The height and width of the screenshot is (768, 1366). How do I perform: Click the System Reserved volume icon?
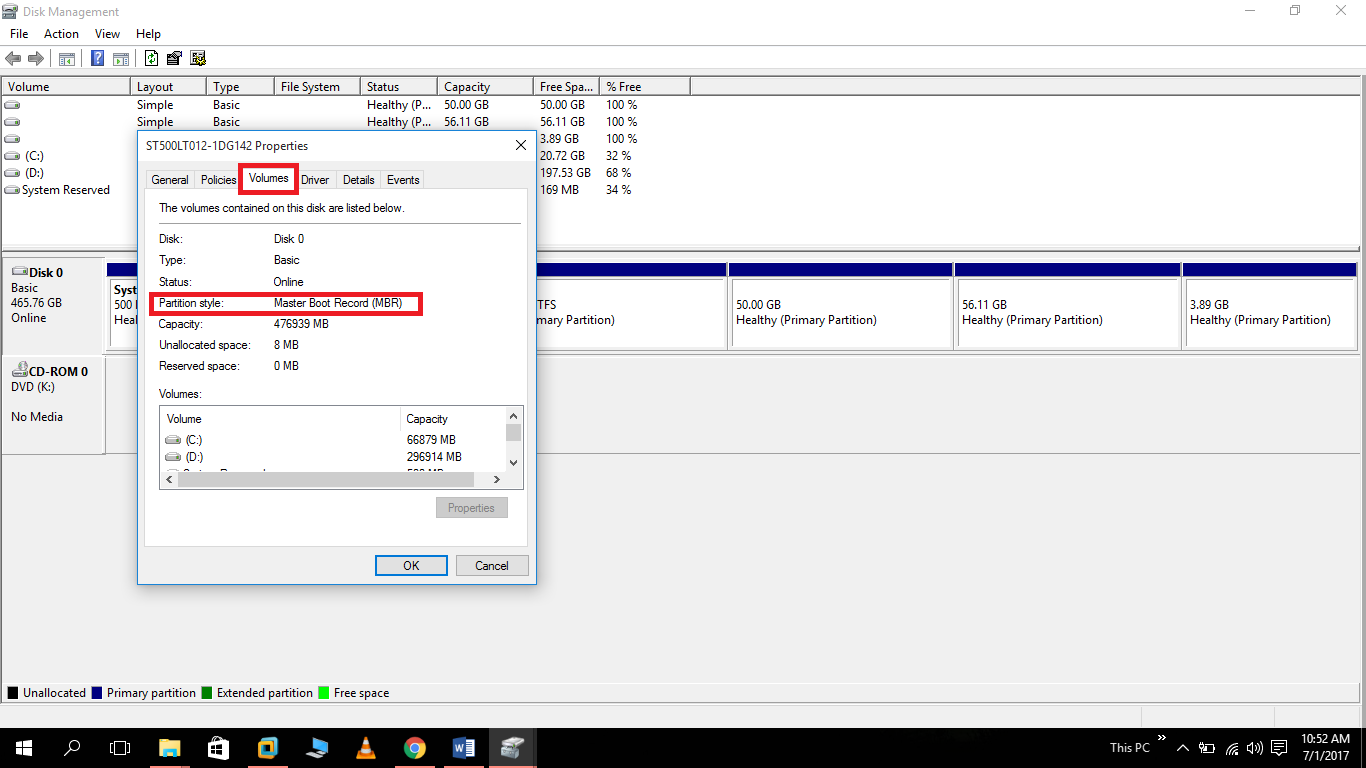(11, 189)
